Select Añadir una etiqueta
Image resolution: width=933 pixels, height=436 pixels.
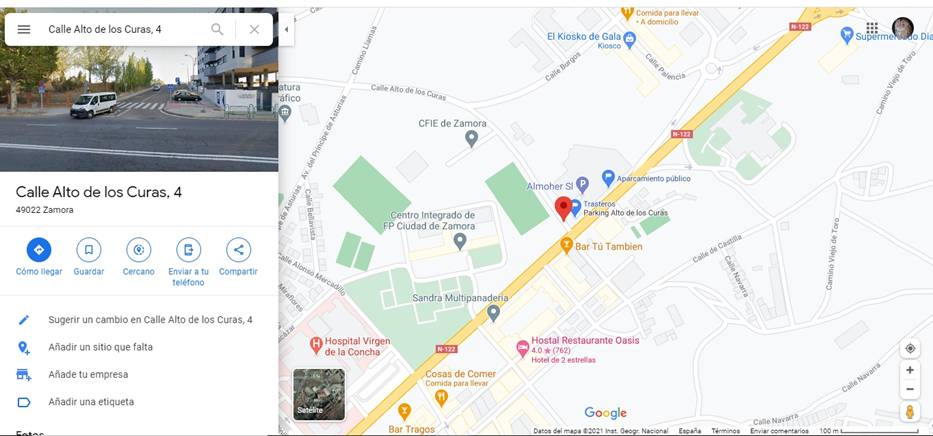(x=139, y=402)
